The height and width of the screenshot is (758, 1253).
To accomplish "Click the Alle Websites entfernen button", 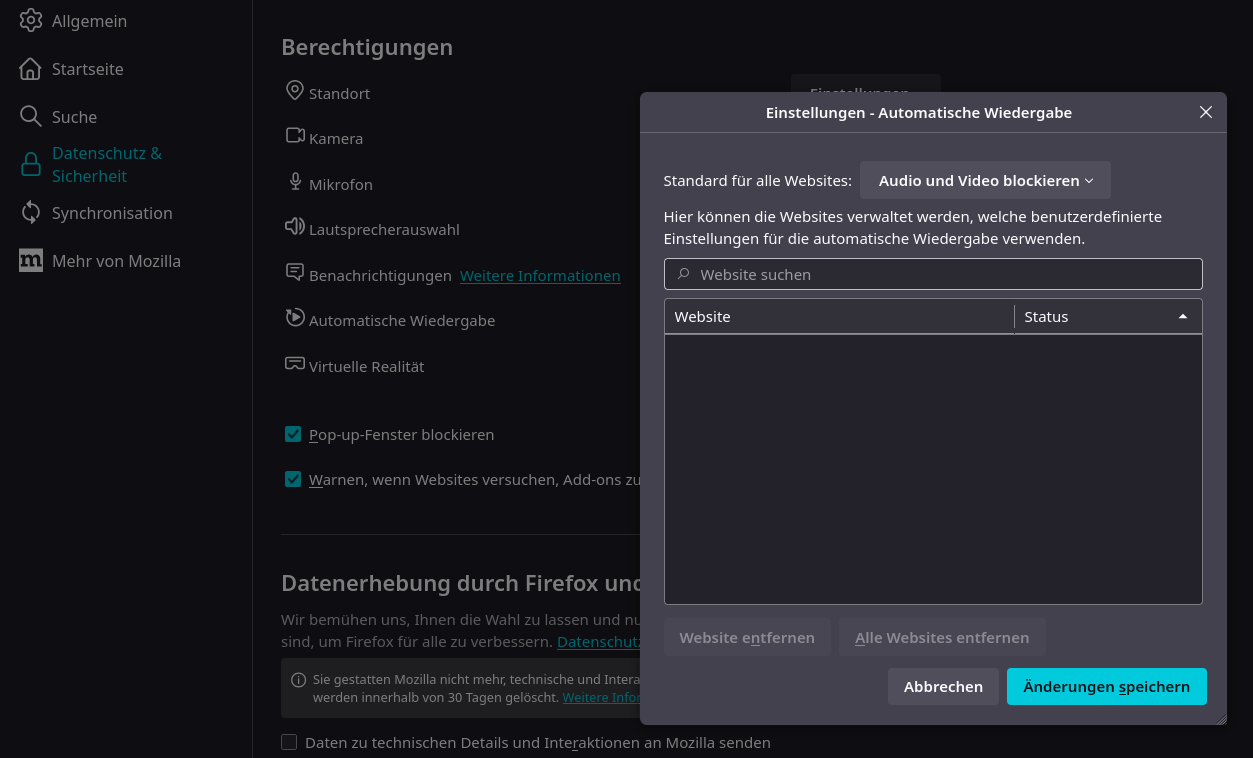I will 942,637.
